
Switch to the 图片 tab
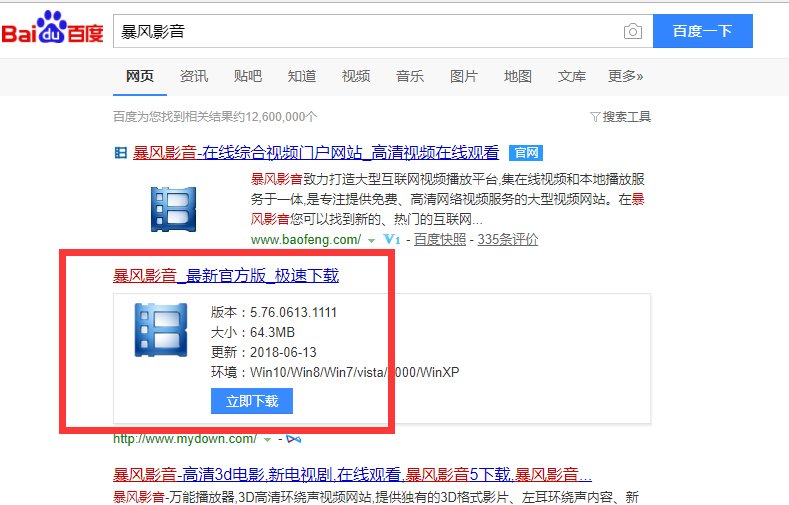pos(464,76)
